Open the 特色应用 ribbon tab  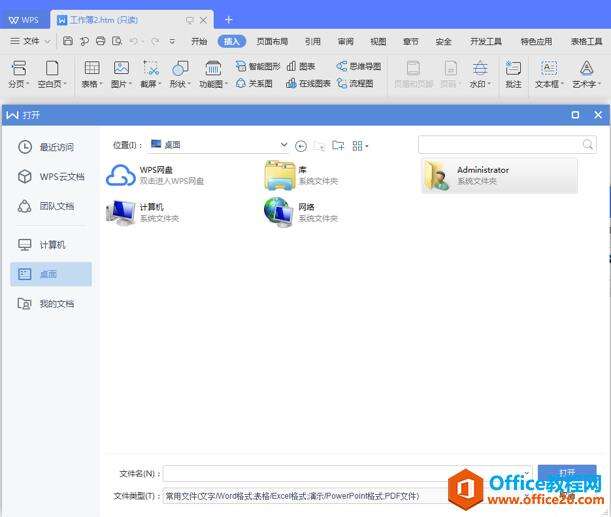point(536,41)
